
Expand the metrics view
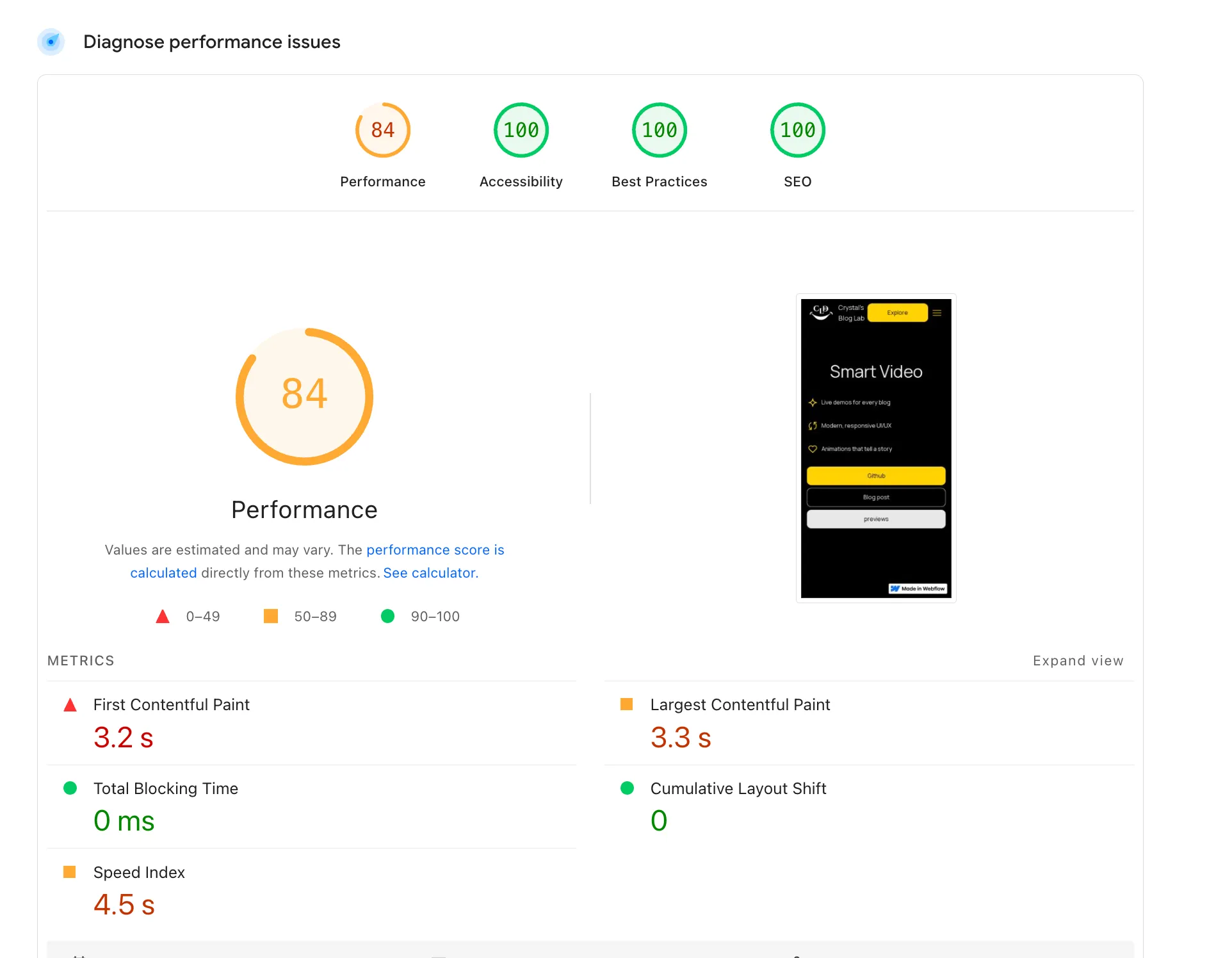1078,661
